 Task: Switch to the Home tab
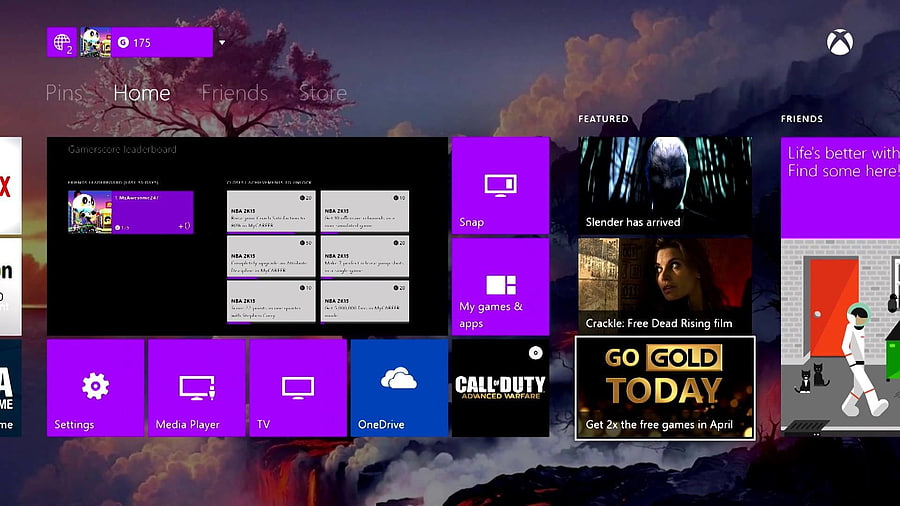pyautogui.click(x=142, y=93)
